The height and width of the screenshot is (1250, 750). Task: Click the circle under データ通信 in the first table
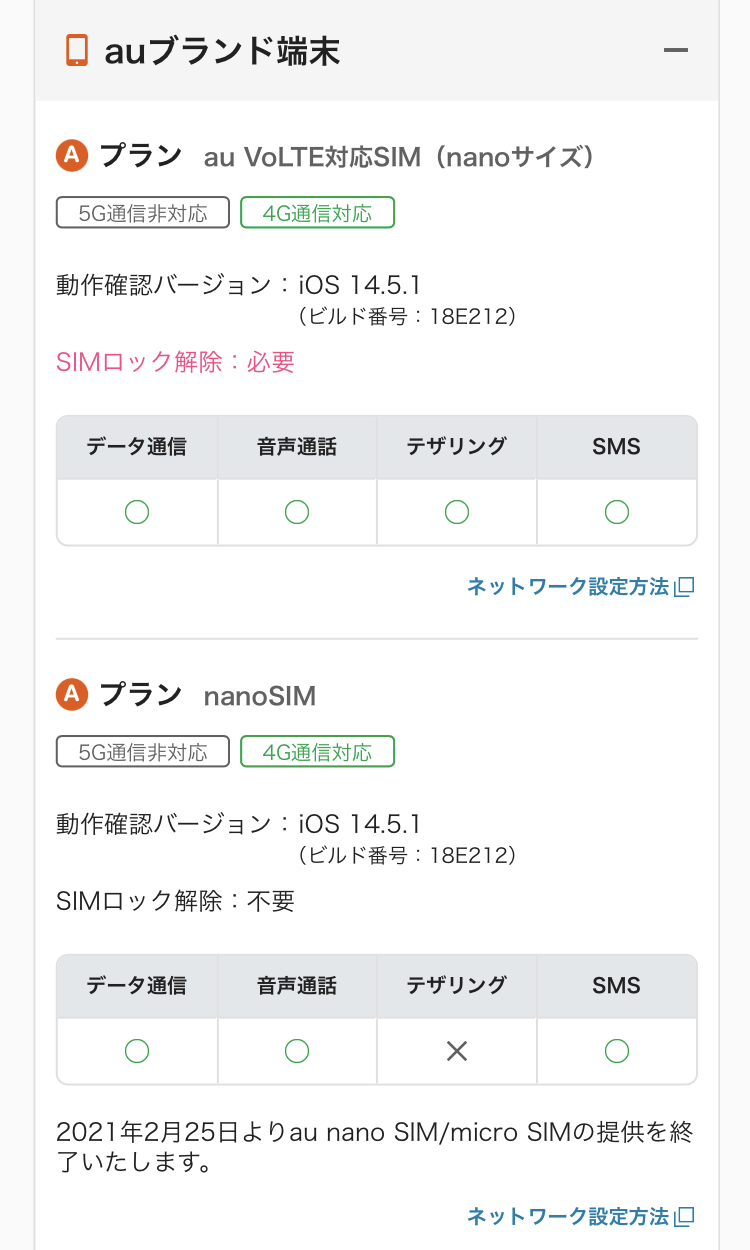tap(137, 512)
